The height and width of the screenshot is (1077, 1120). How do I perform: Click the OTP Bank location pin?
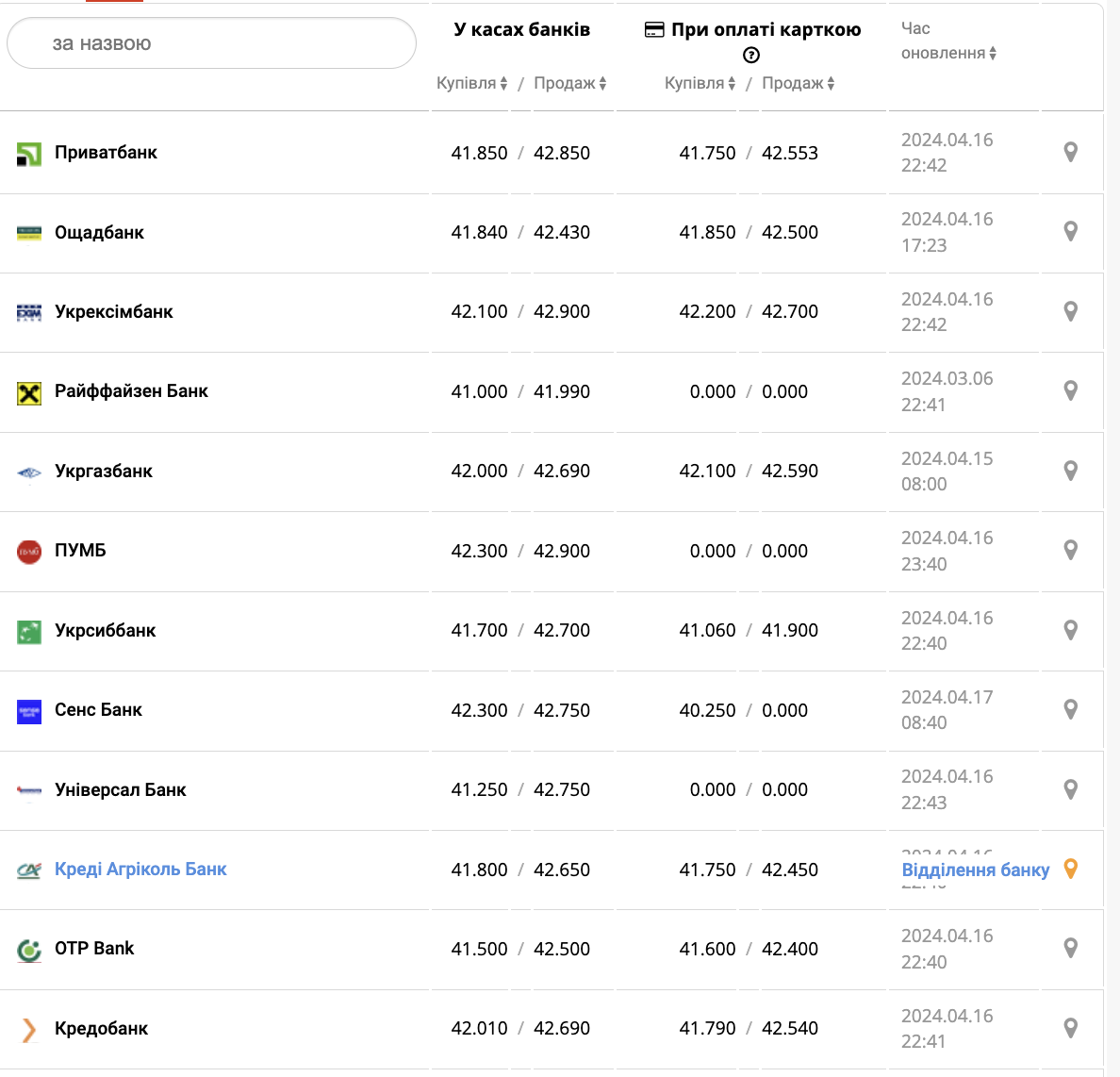coord(1070,948)
